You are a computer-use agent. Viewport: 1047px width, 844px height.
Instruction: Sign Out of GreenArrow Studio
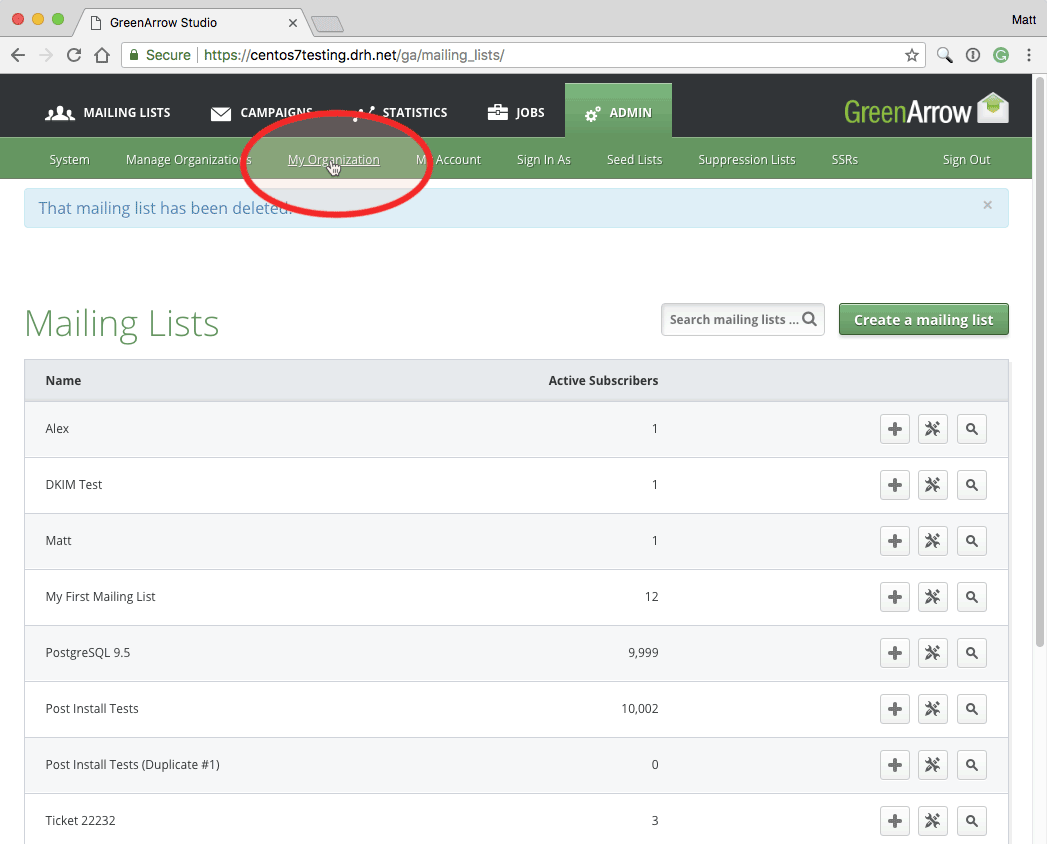[966, 160]
